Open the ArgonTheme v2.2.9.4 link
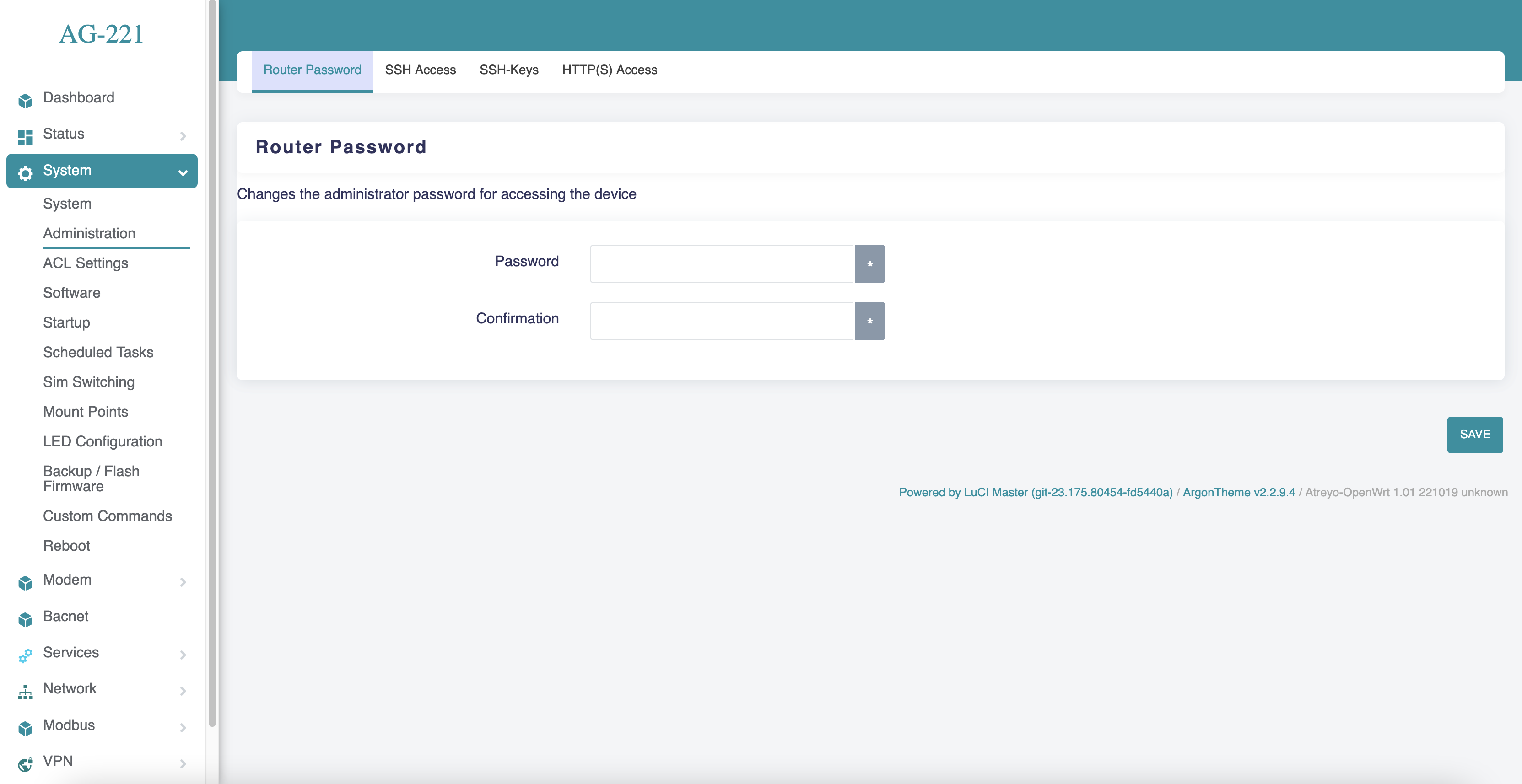Image resolution: width=1522 pixels, height=784 pixels. (1238, 492)
